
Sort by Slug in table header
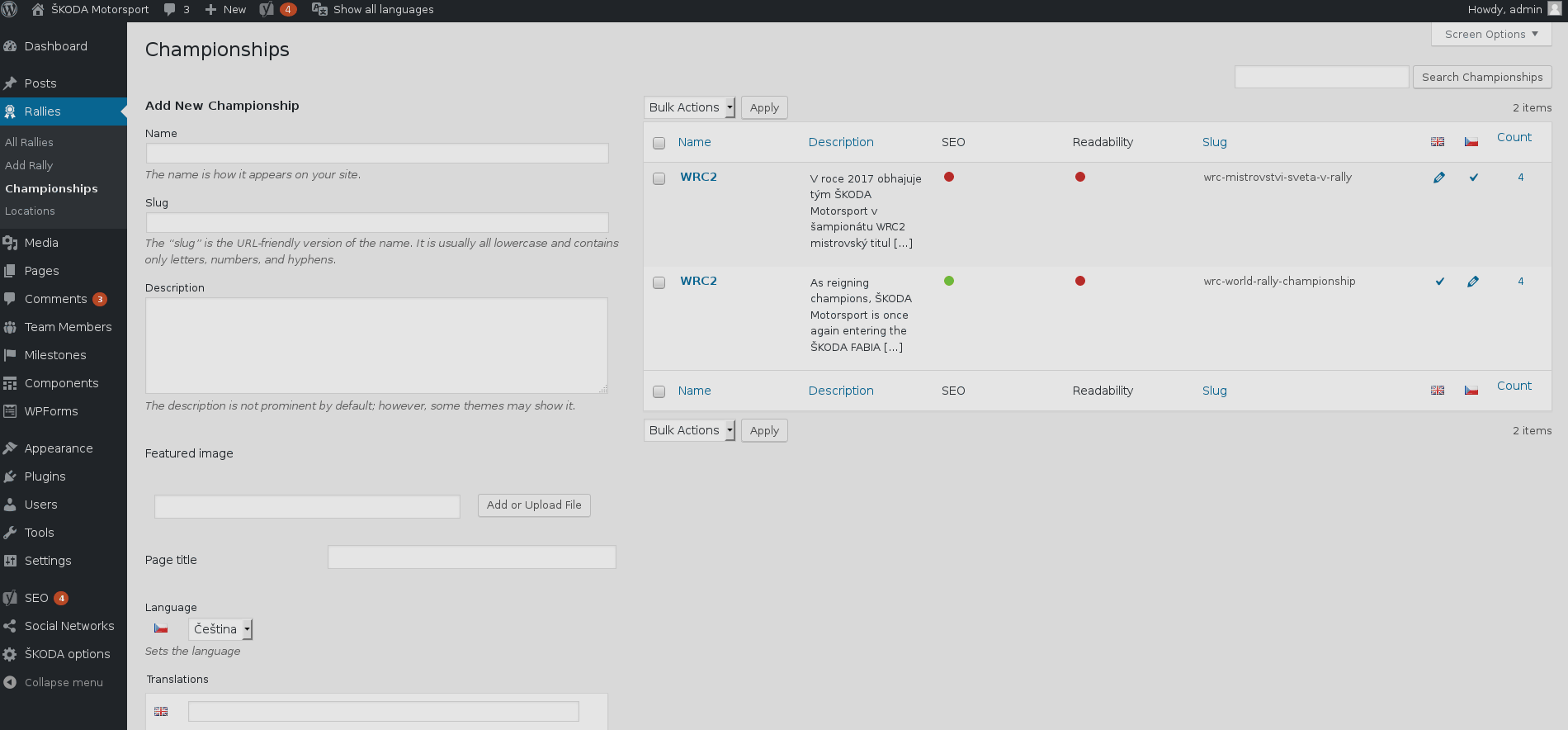[x=1214, y=142]
